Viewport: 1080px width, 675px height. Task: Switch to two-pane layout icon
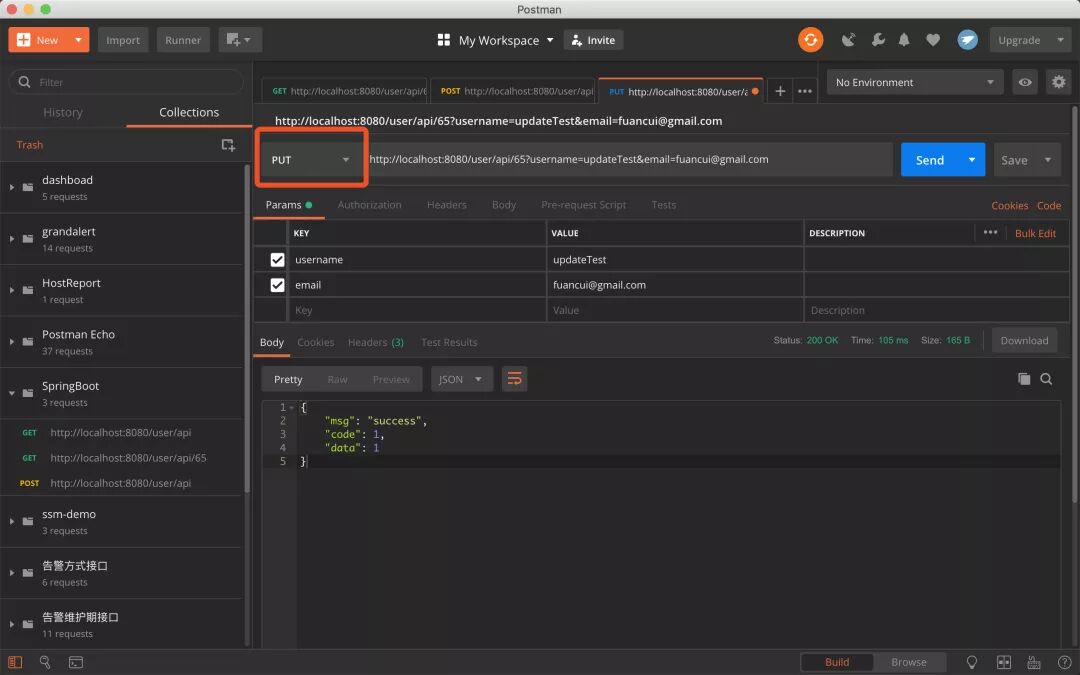click(x=1004, y=662)
